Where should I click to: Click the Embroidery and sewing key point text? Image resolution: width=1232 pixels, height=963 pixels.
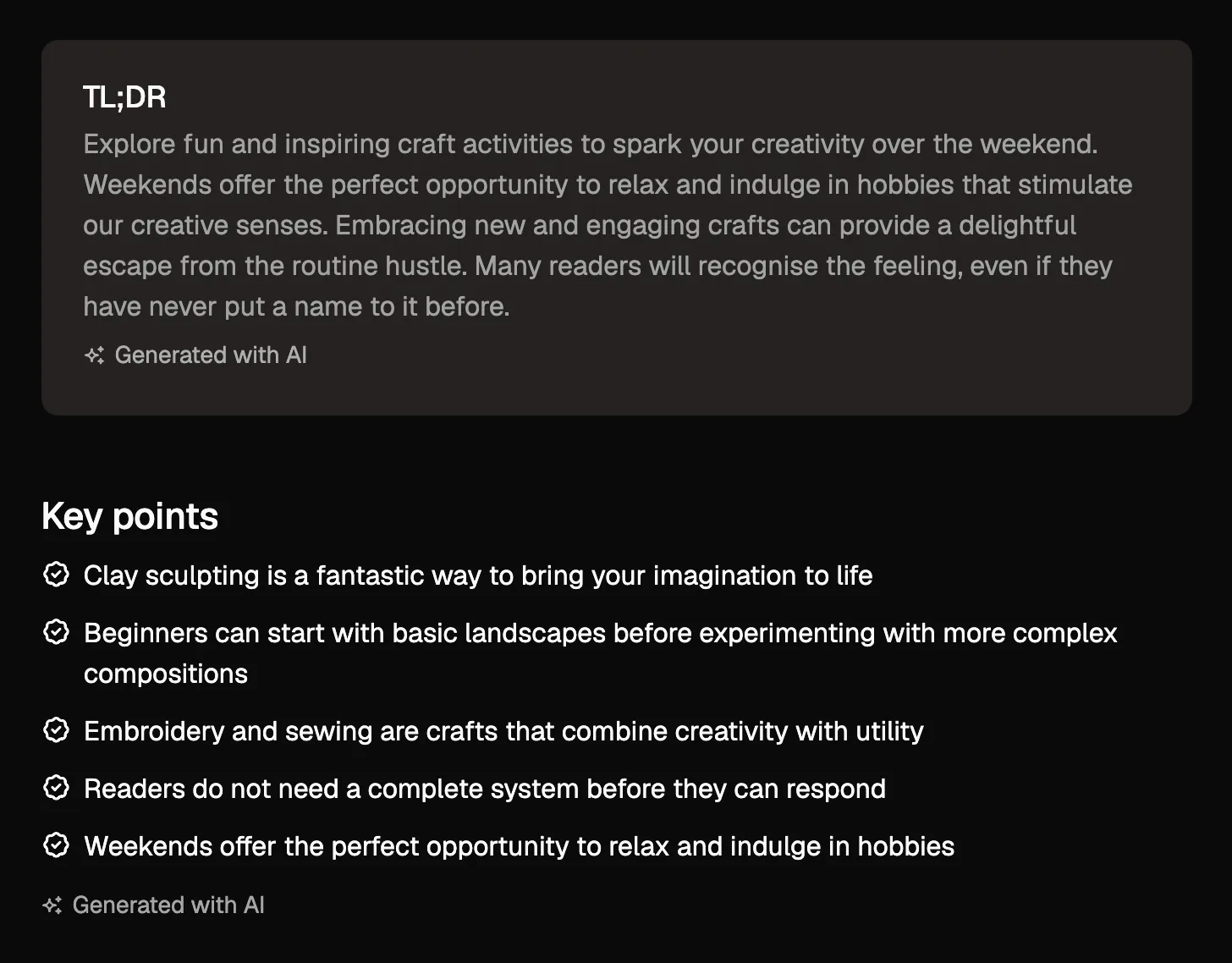[503, 731]
